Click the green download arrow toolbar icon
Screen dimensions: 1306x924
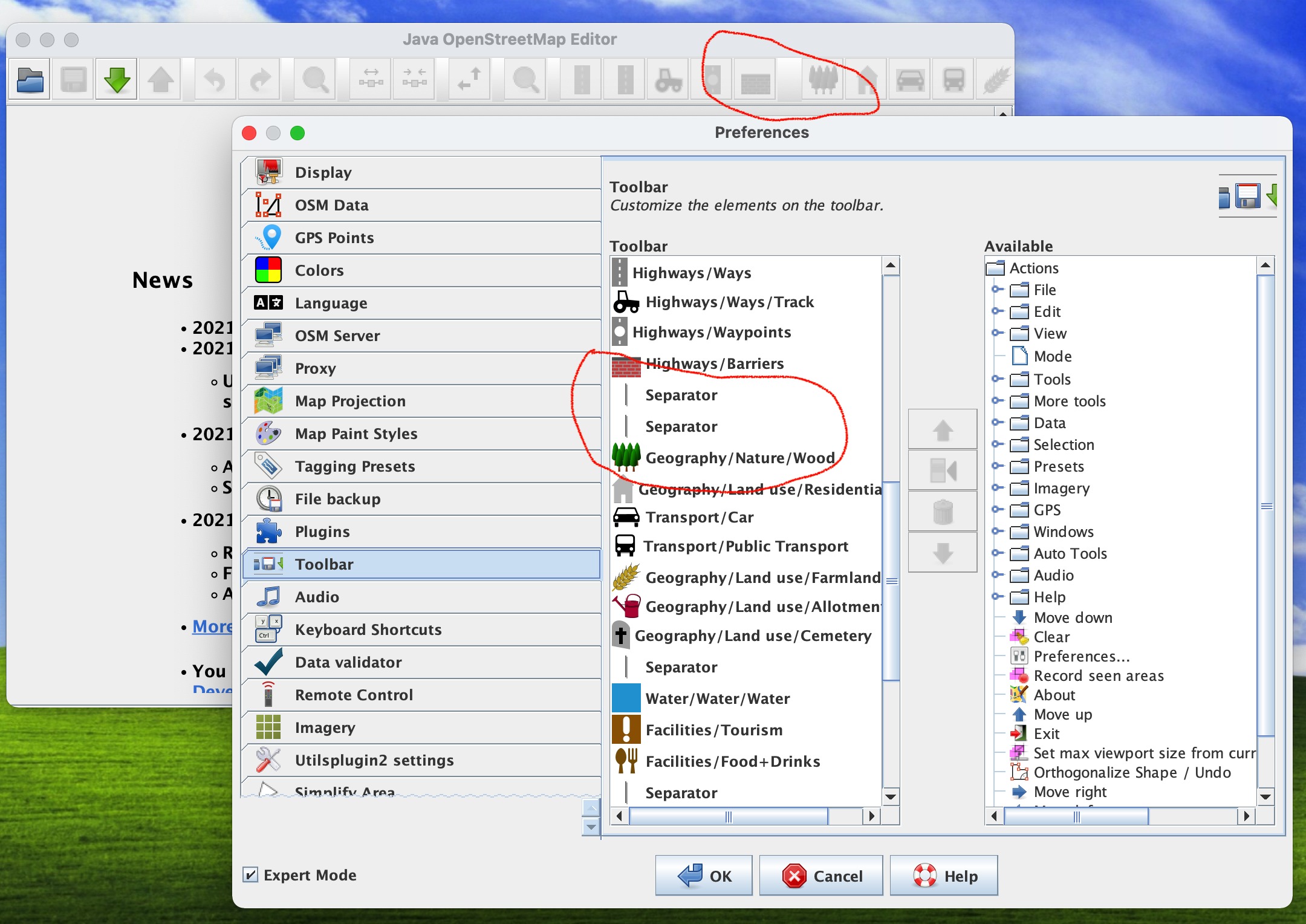point(117,80)
